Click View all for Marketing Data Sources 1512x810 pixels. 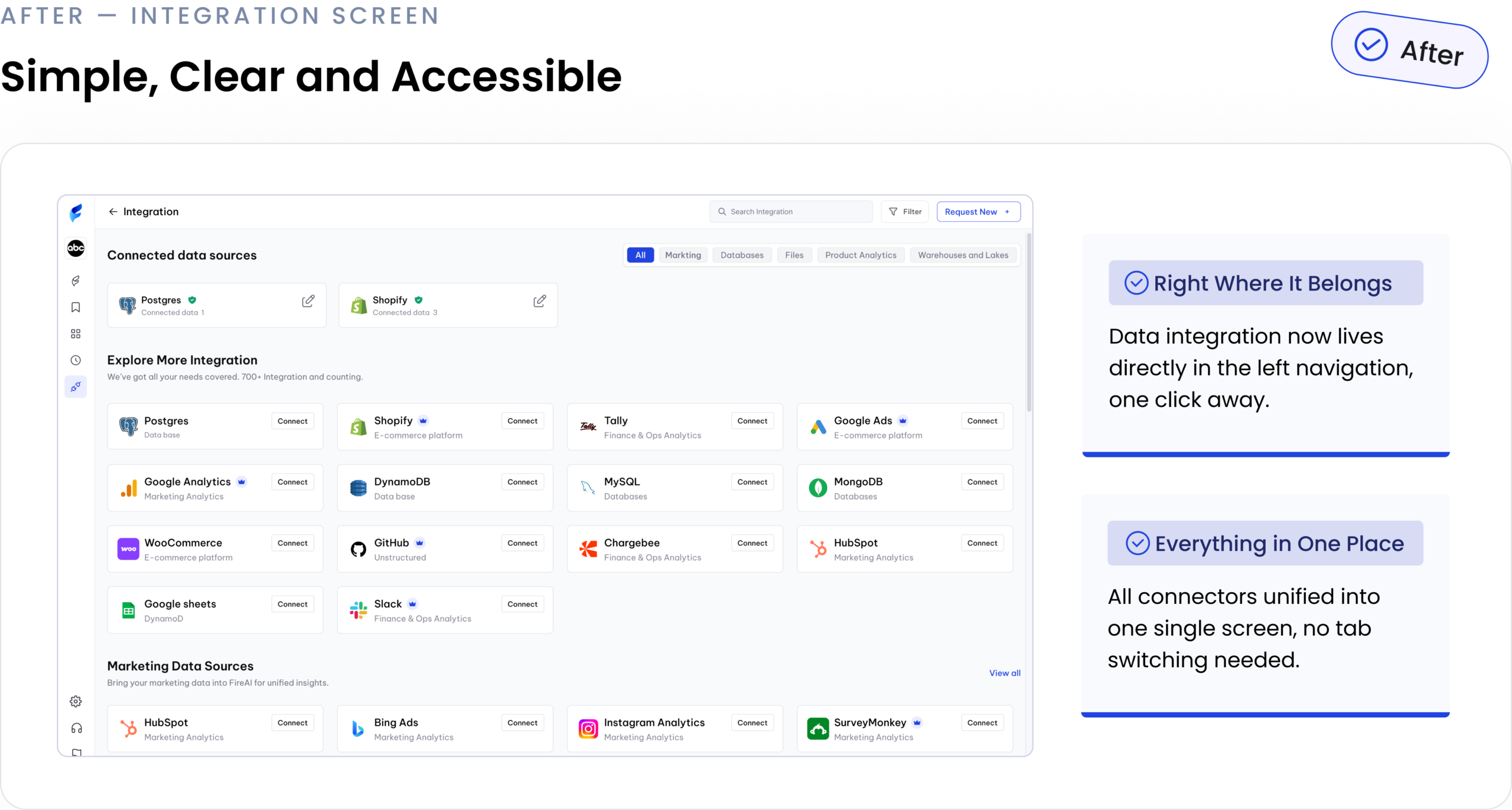pos(1004,673)
